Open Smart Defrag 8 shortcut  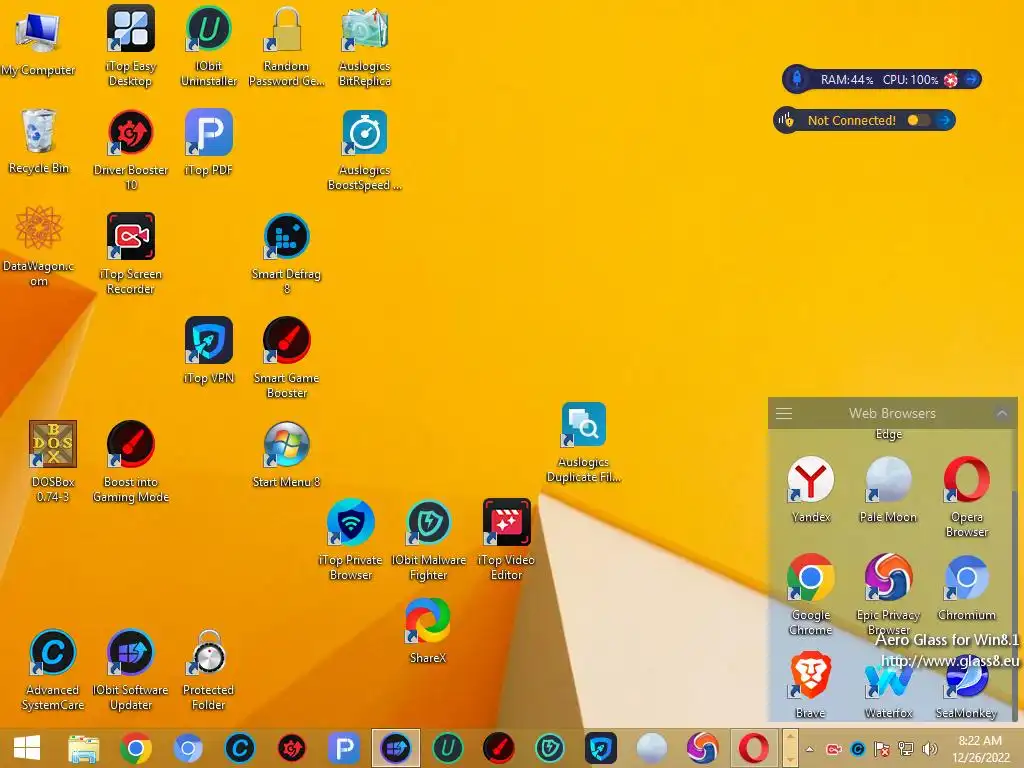[286, 253]
